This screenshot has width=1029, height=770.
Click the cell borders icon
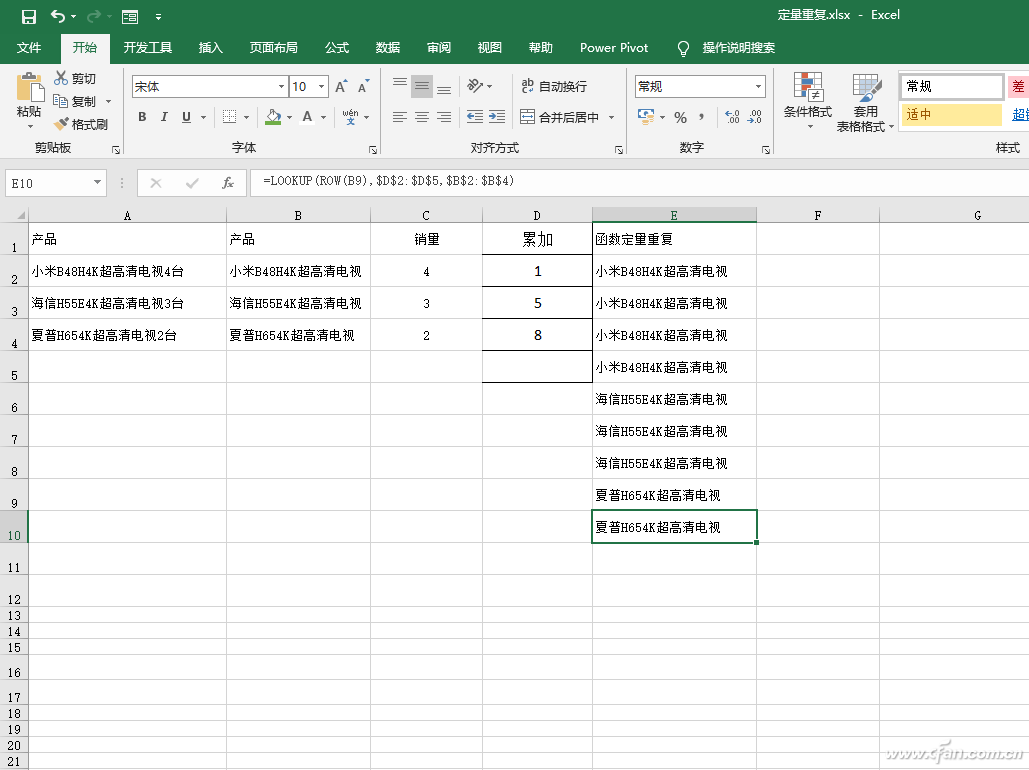point(229,117)
